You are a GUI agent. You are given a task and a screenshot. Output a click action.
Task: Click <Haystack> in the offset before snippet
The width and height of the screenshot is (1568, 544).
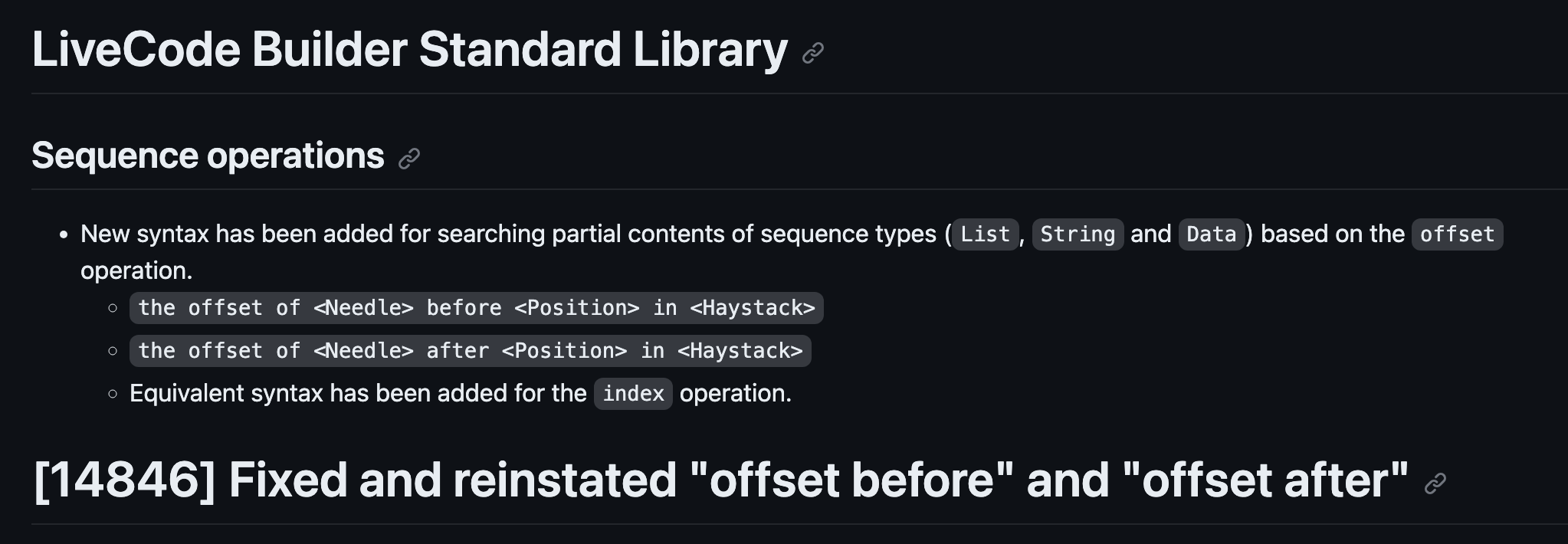click(x=753, y=308)
